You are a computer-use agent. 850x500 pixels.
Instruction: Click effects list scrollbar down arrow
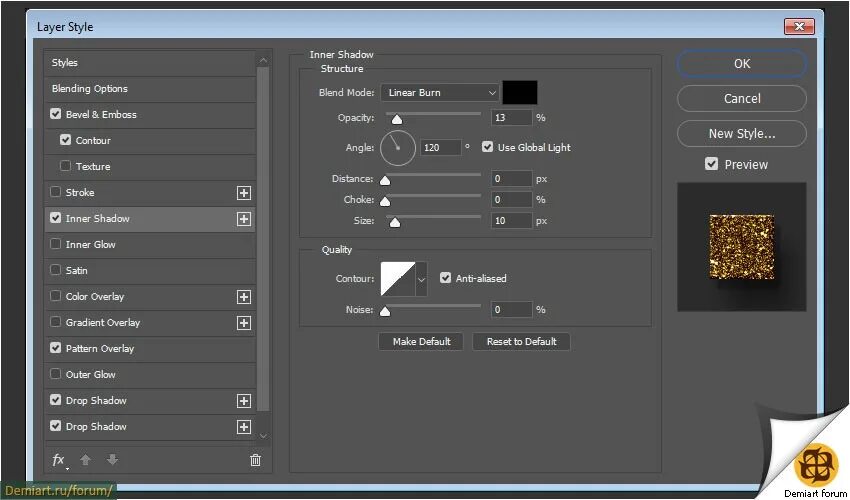[263, 436]
